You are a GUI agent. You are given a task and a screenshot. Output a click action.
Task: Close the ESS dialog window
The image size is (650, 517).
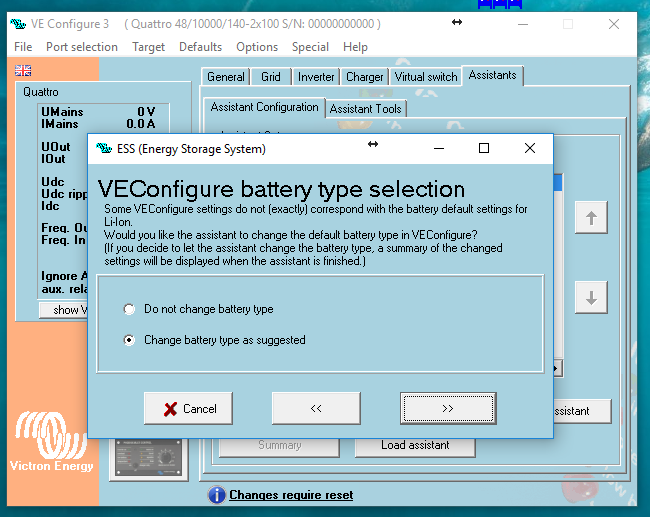(x=530, y=148)
